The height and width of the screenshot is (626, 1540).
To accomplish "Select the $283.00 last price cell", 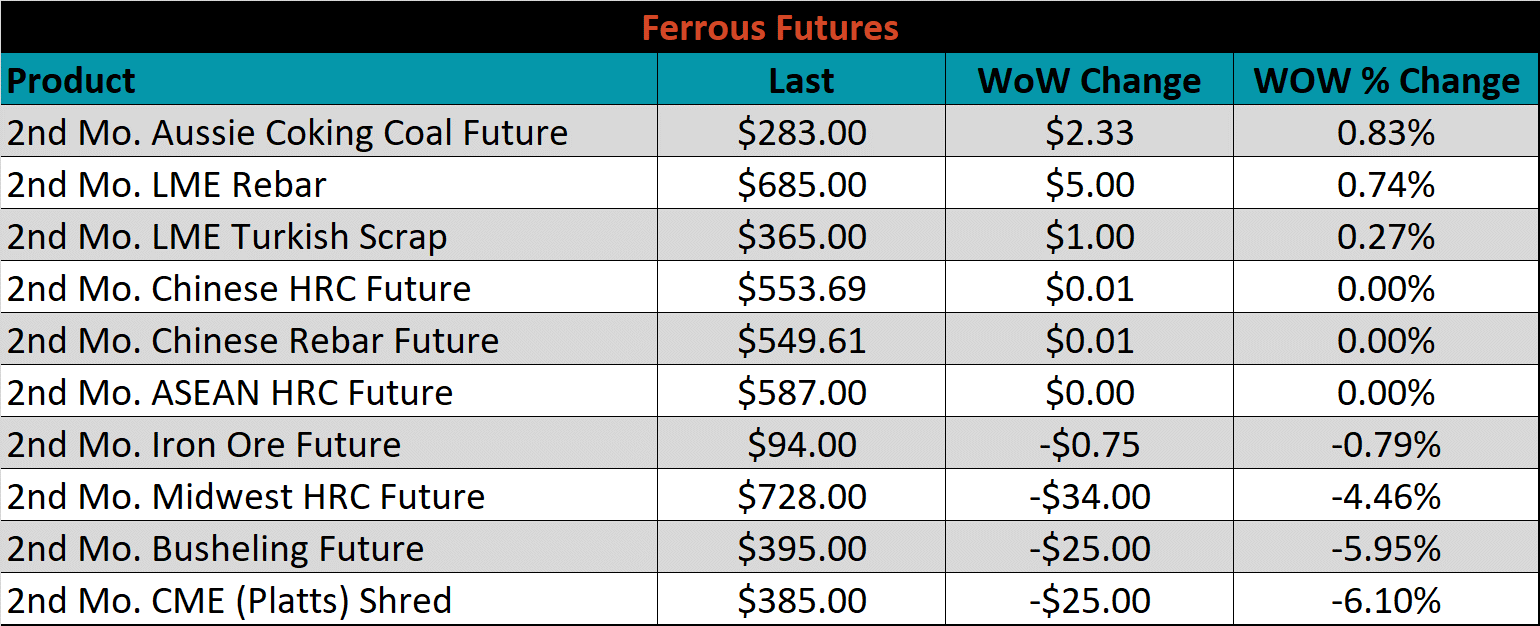I will [x=801, y=132].
